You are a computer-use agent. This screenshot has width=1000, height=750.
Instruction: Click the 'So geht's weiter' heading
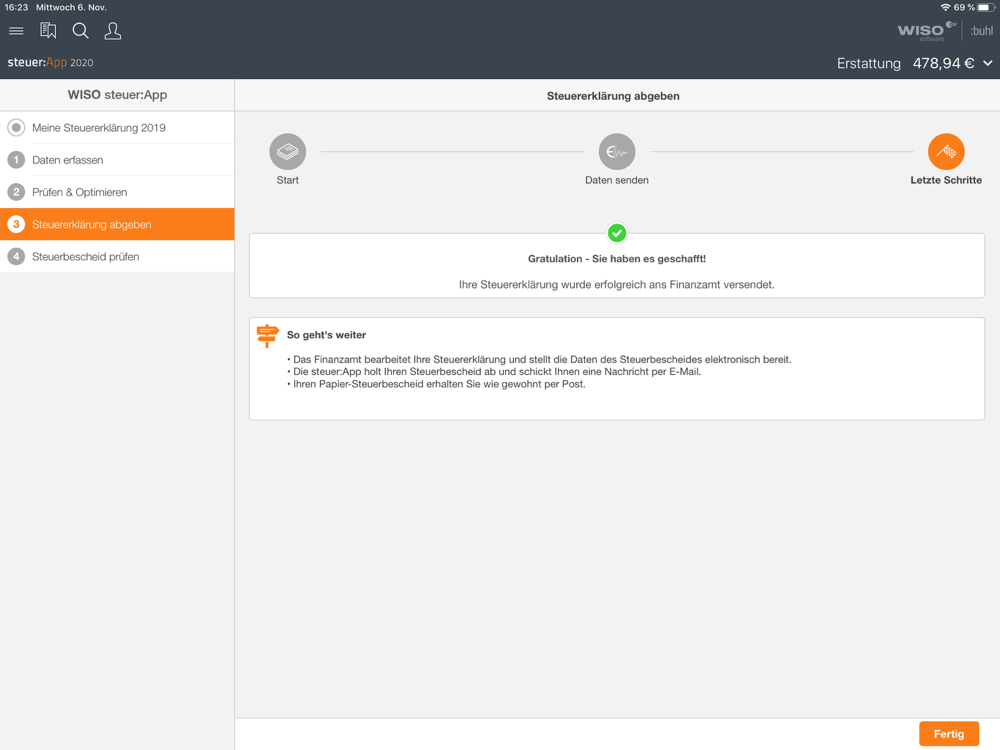click(327, 335)
